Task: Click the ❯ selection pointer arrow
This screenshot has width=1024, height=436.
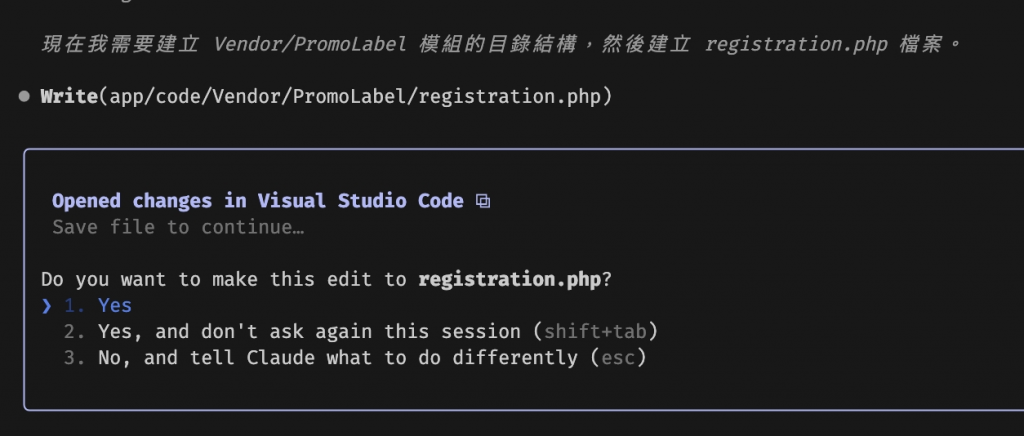Action: (47, 305)
